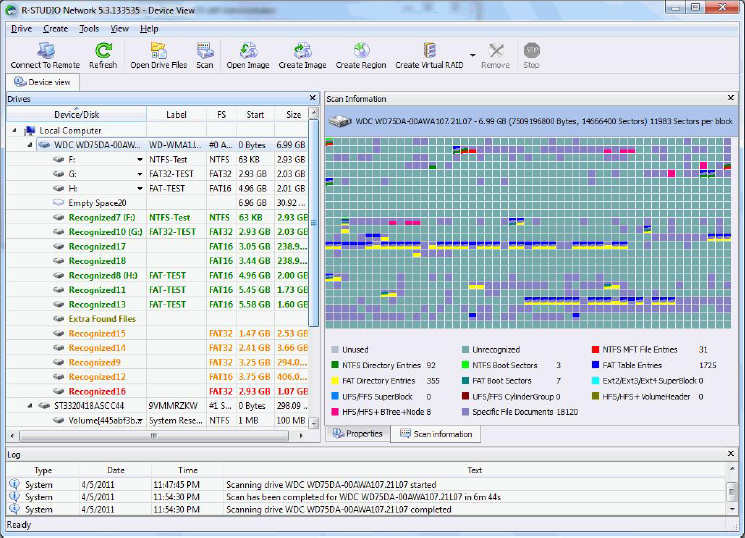The image size is (745, 538).
Task: Click the Connect To Remote toolbar icon
Action: (46, 51)
